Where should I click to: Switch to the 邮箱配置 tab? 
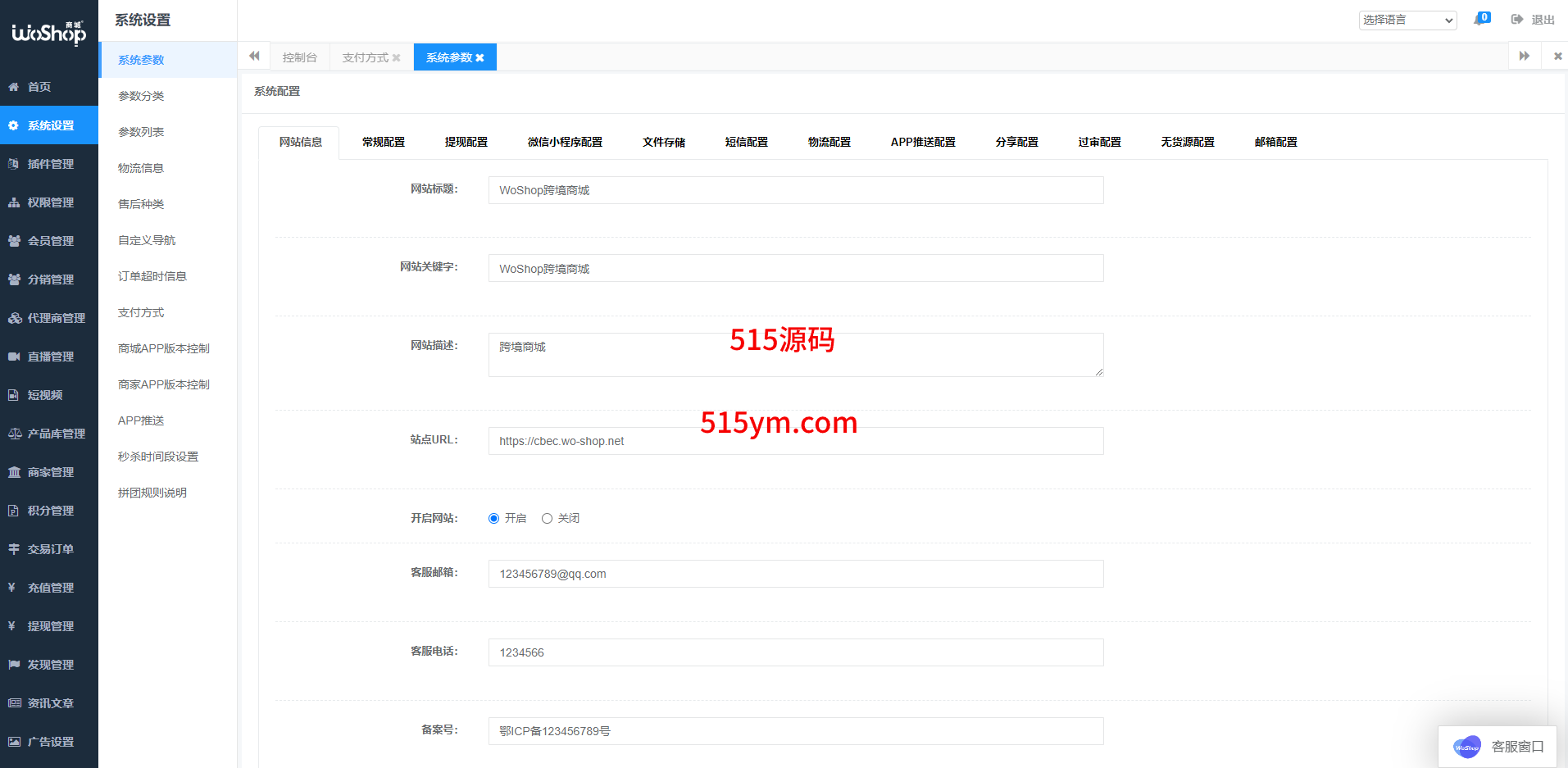coord(1275,142)
